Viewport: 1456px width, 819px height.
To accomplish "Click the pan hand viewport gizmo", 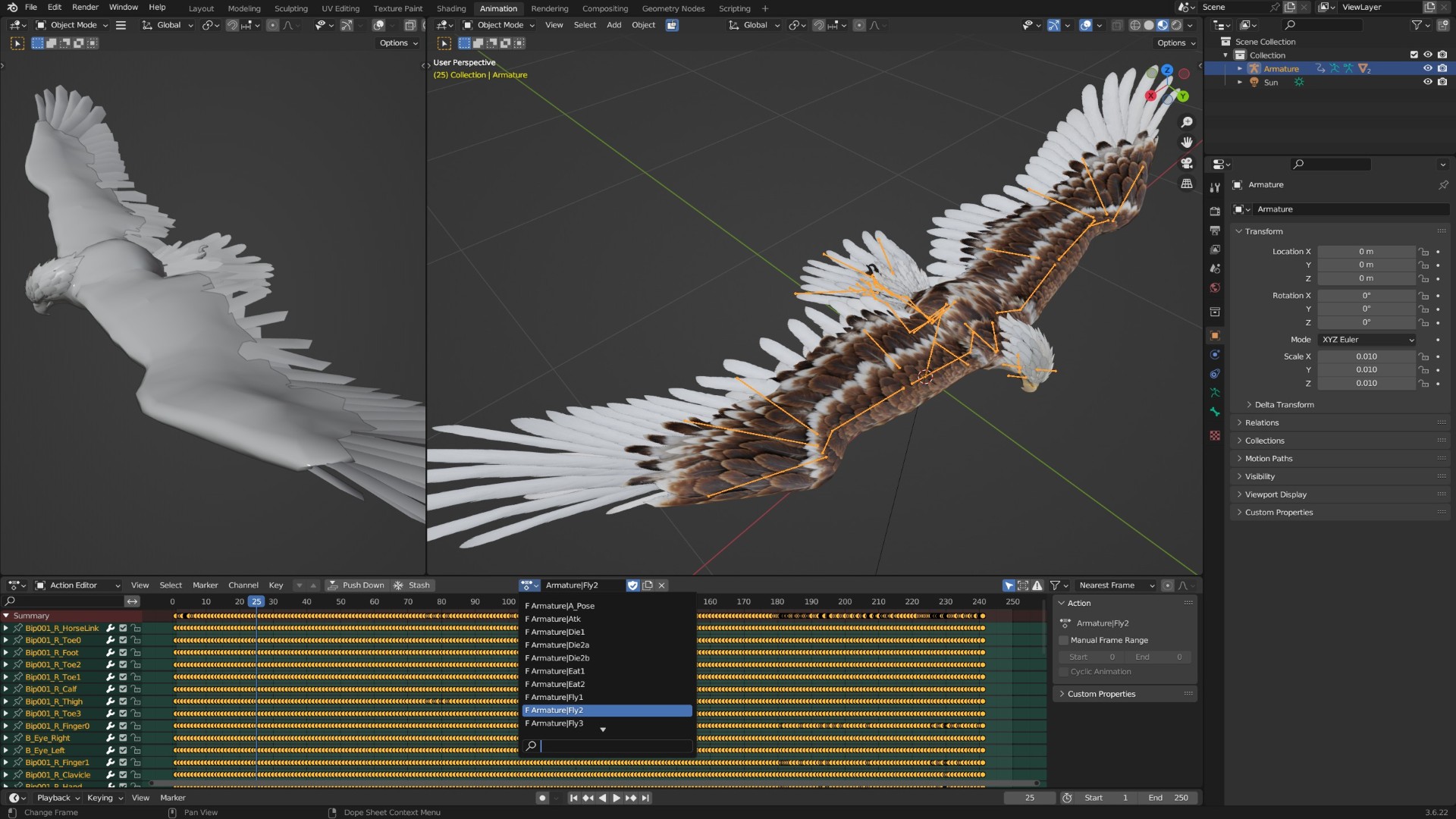I will [1187, 143].
